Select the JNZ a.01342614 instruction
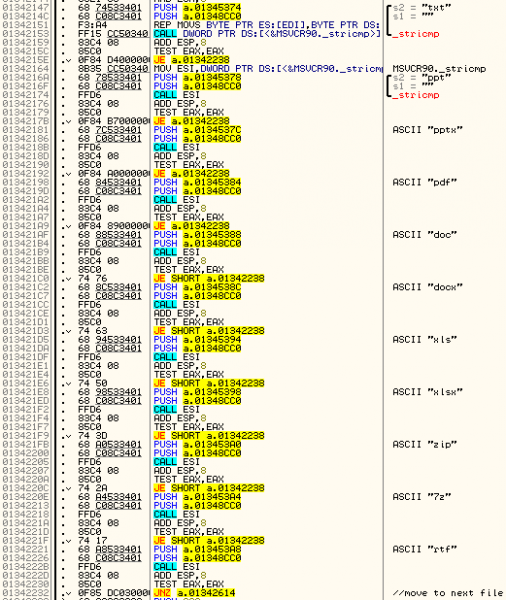 click(x=194, y=593)
